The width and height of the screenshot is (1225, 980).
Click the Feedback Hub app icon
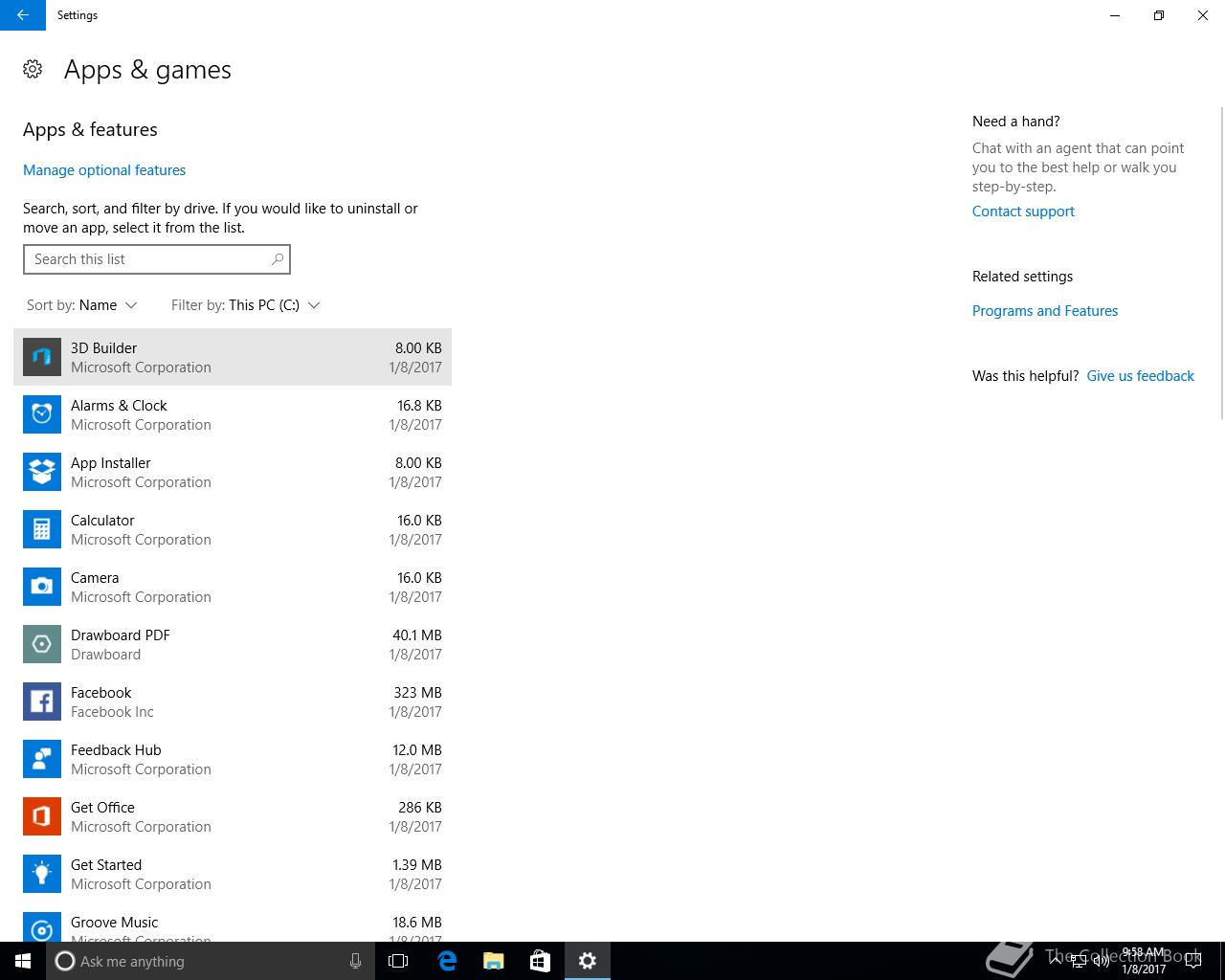42,759
